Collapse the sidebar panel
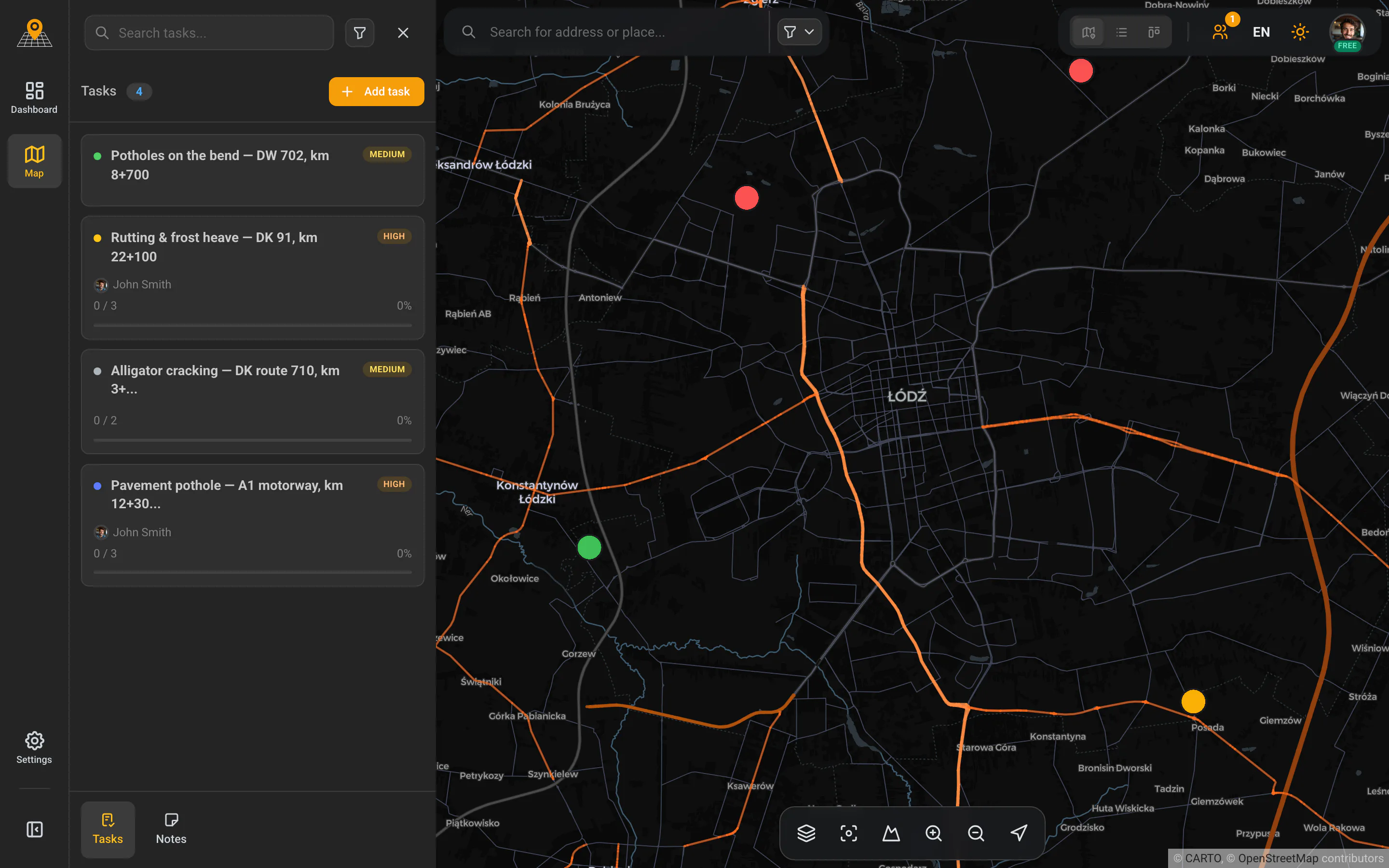 (x=34, y=829)
